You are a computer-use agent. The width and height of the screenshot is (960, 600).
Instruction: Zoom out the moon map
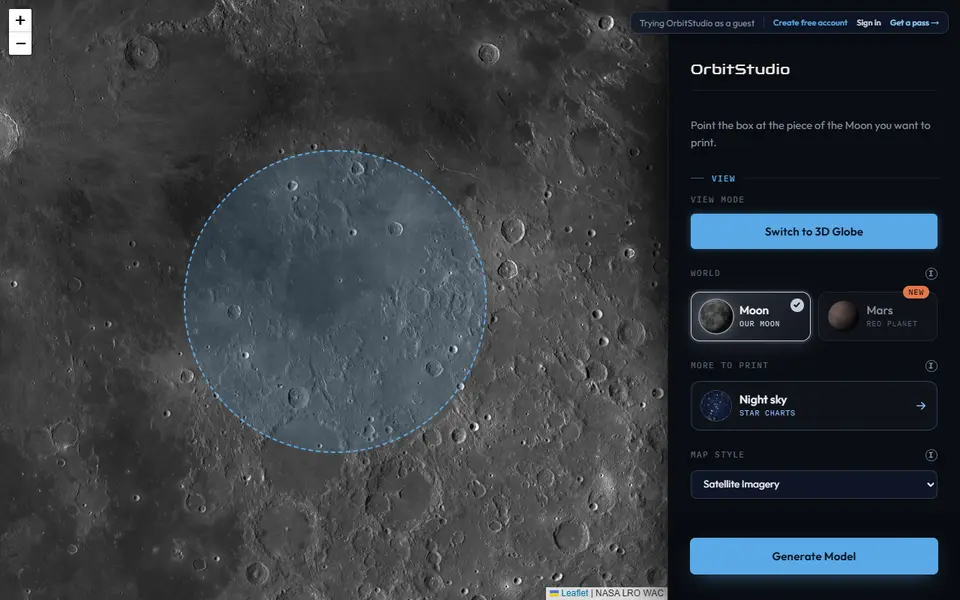pyautogui.click(x=20, y=43)
